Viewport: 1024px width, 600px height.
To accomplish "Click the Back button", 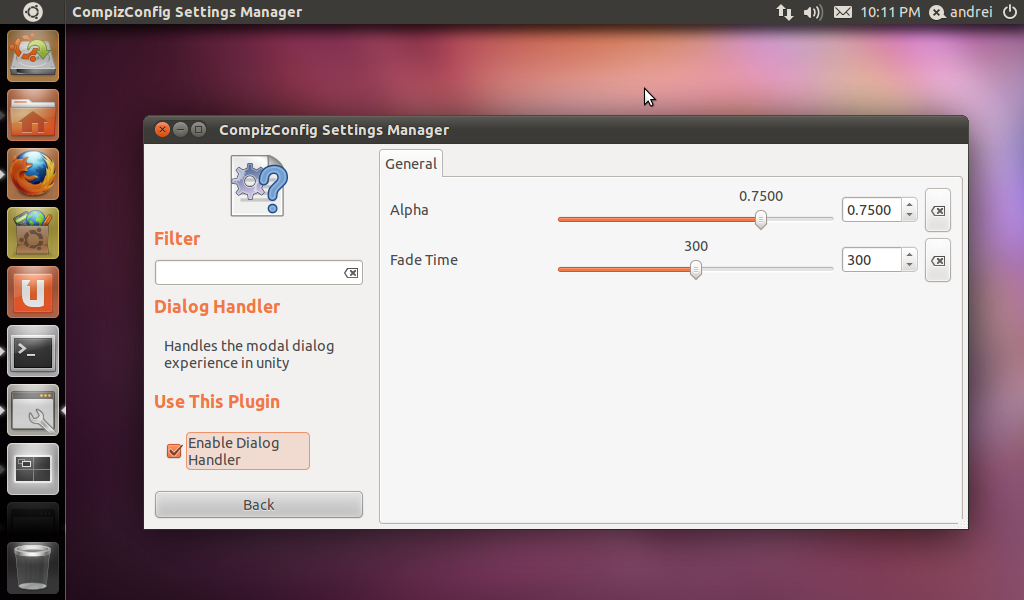I will tap(259, 505).
